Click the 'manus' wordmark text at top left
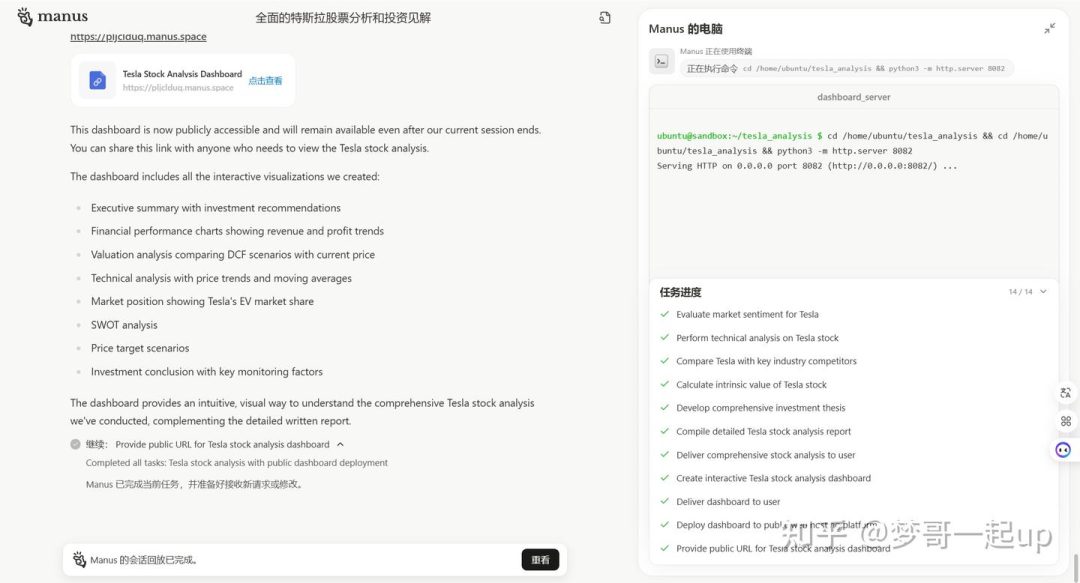Screen dimensions: 1080x583 click(63, 17)
